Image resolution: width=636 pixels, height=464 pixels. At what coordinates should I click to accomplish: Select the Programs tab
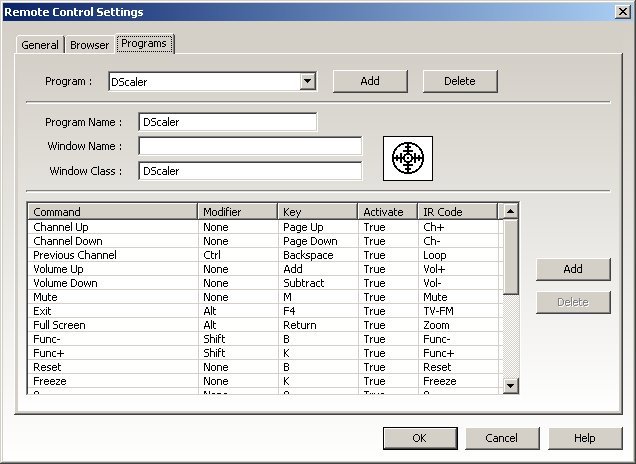click(x=144, y=43)
